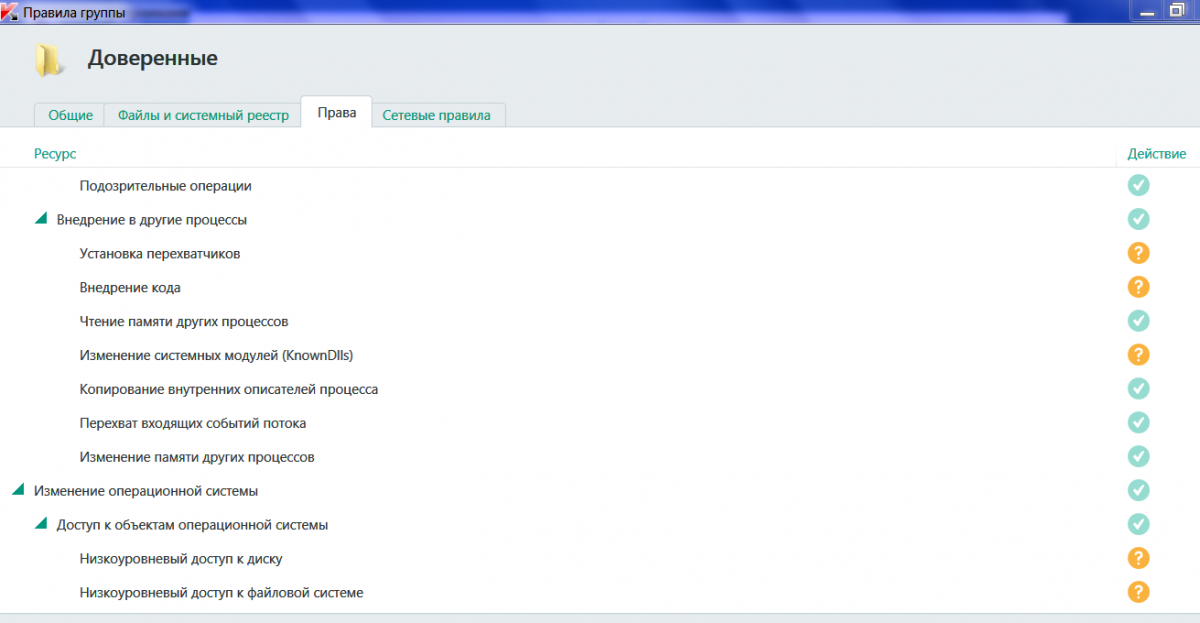The height and width of the screenshot is (623, 1200).
Task: Select row Подозрительные операции
Action: [x=600, y=185]
